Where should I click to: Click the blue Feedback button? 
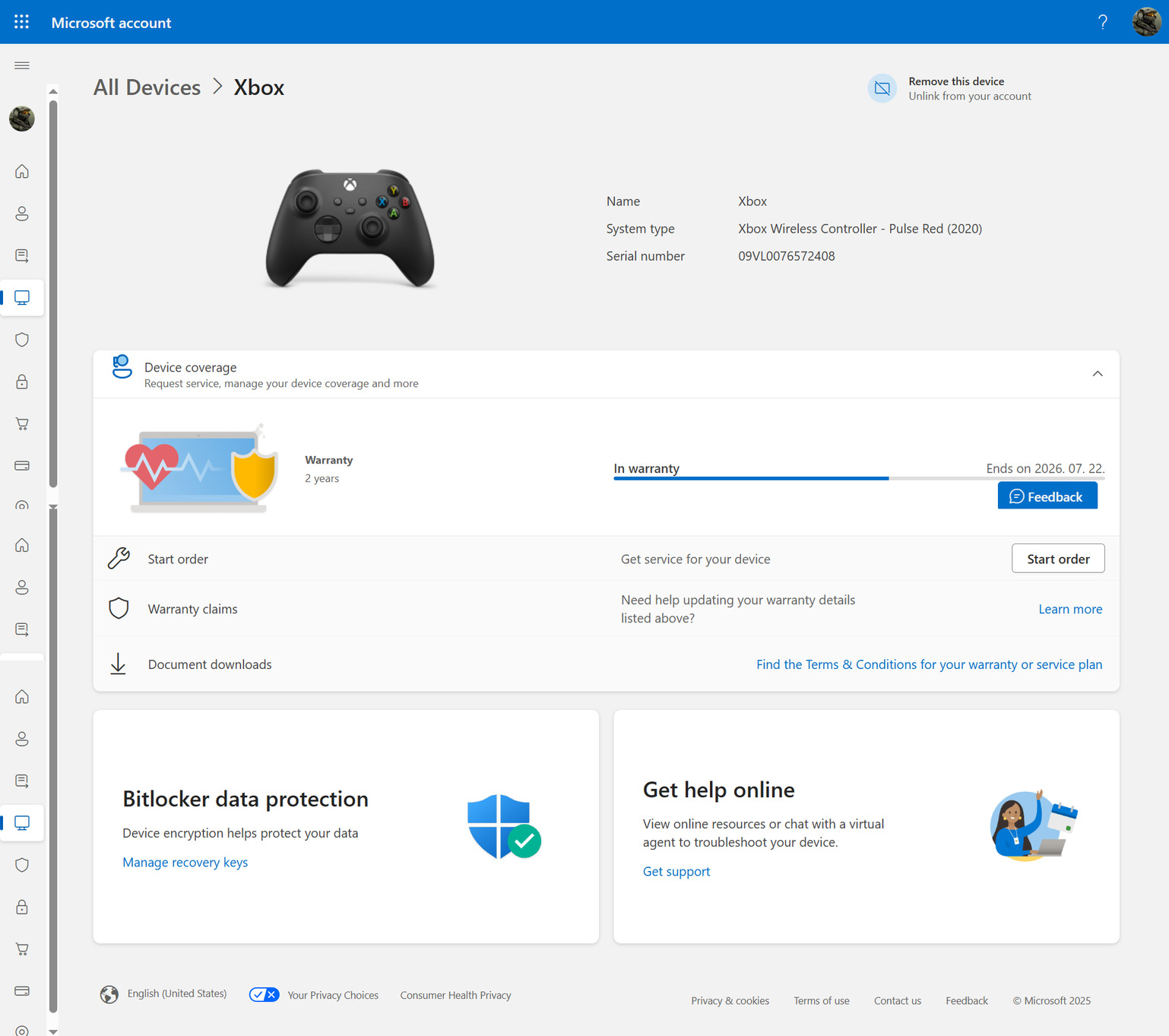point(1047,496)
